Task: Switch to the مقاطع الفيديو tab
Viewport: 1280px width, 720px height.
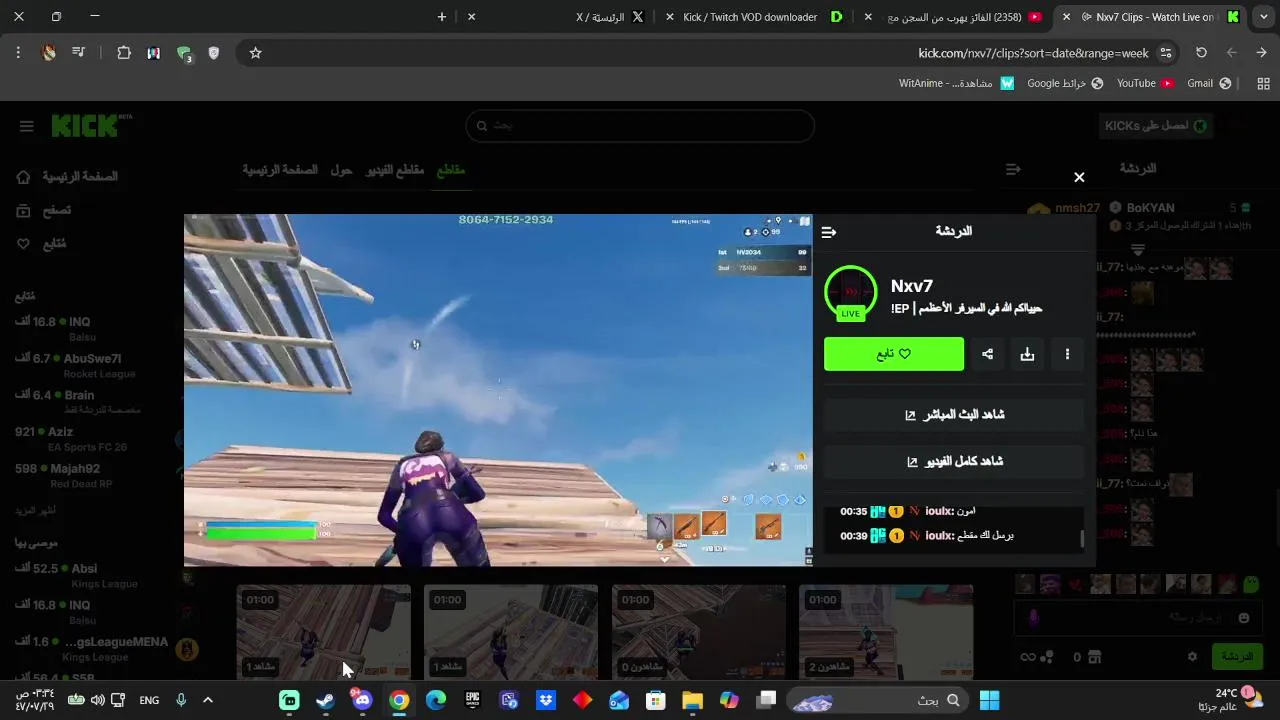Action: click(395, 170)
